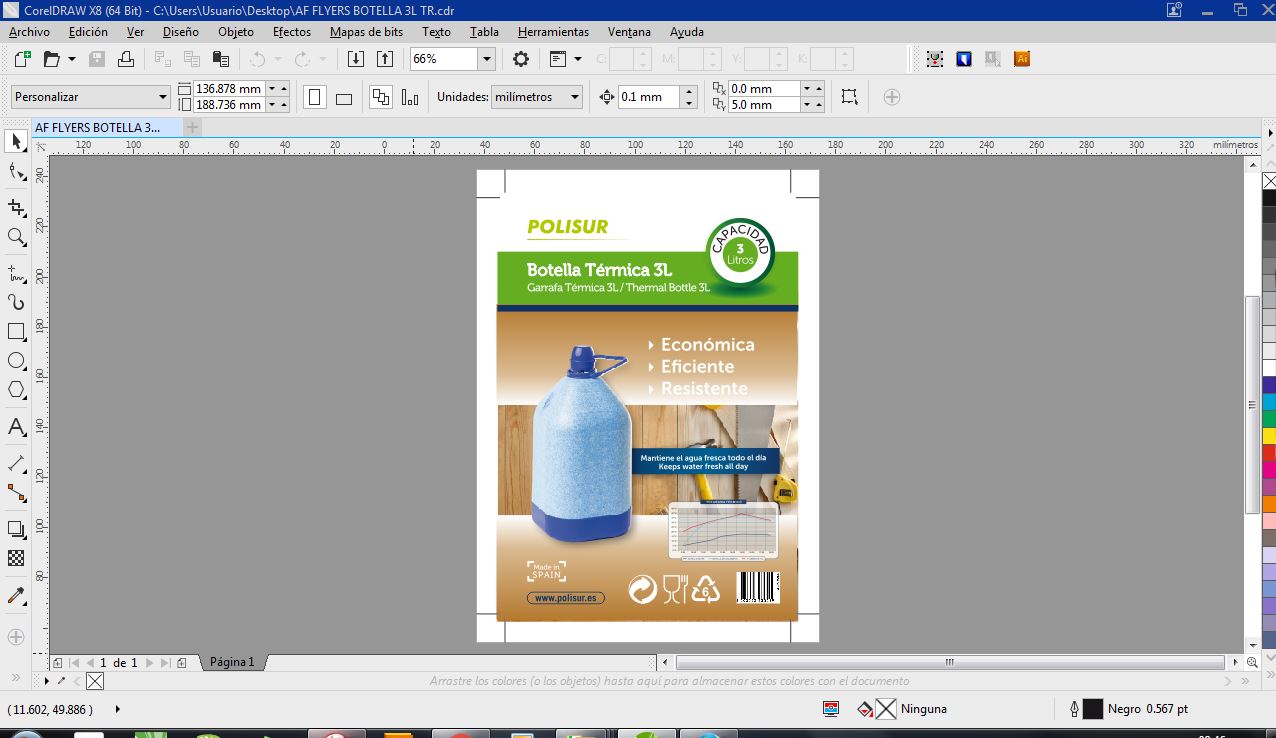This screenshot has width=1276, height=738.
Task: Select the Pick (arrow) tool
Action: click(16, 141)
